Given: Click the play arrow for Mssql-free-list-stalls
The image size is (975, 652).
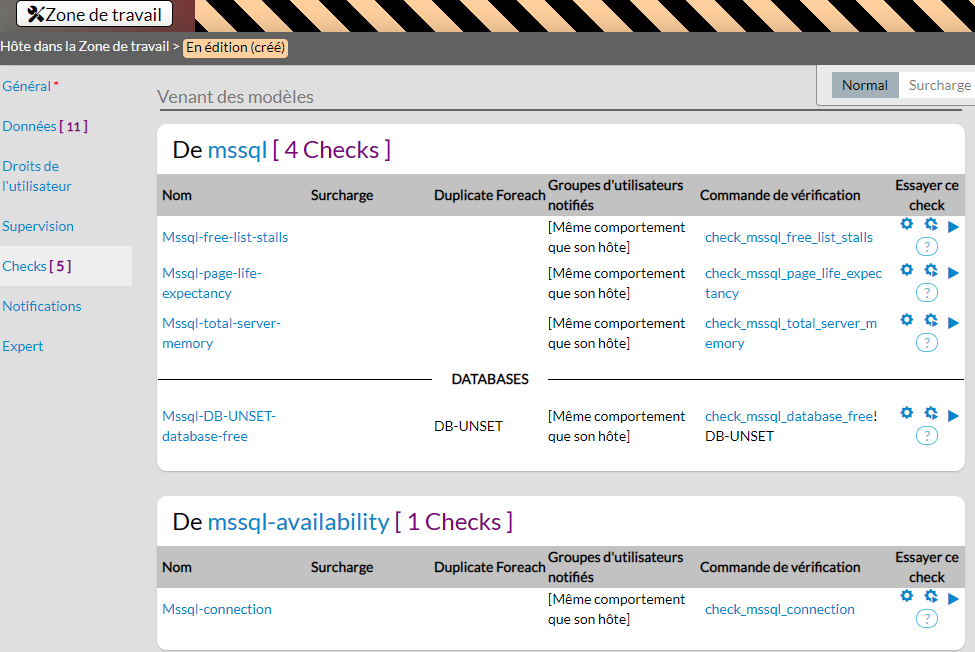Looking at the screenshot, I should [x=953, y=227].
